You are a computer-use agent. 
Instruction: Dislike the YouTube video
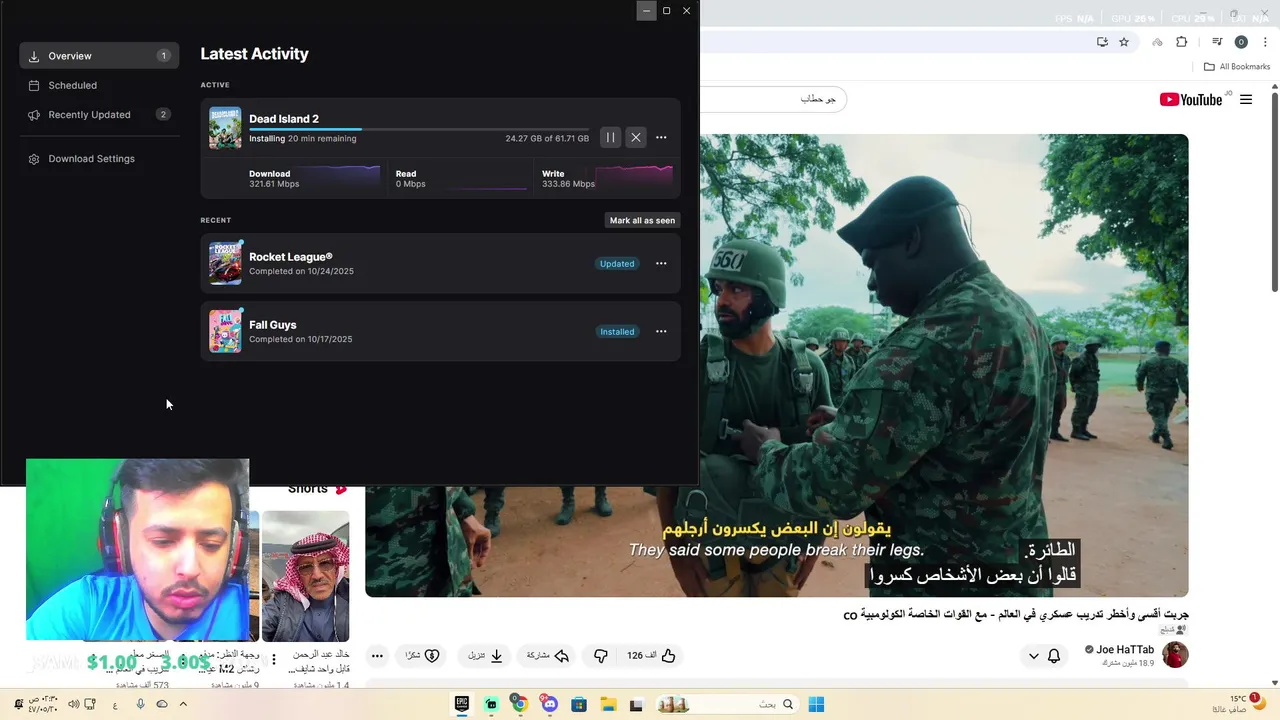point(601,656)
